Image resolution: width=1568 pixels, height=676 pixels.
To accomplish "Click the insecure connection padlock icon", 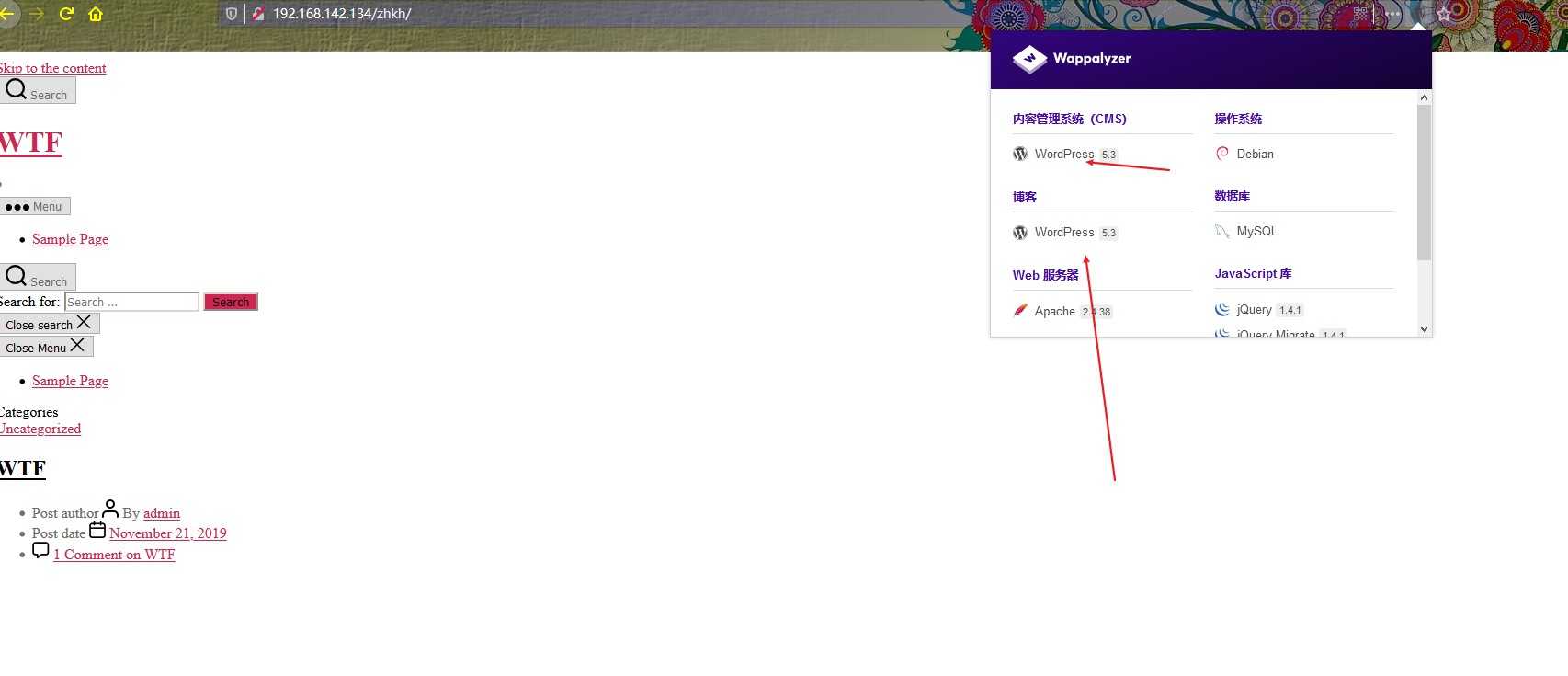I will [x=258, y=14].
